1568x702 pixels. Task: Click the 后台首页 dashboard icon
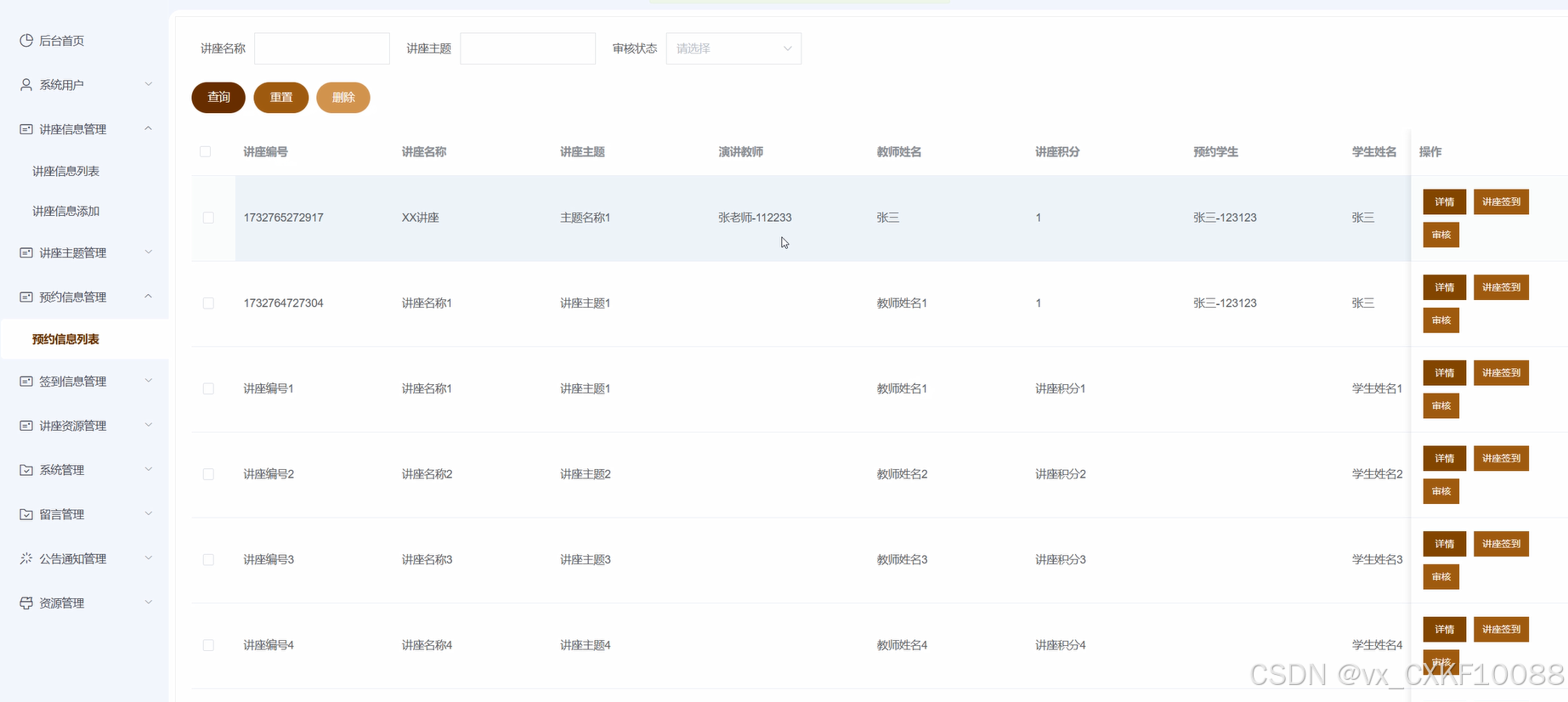26,40
